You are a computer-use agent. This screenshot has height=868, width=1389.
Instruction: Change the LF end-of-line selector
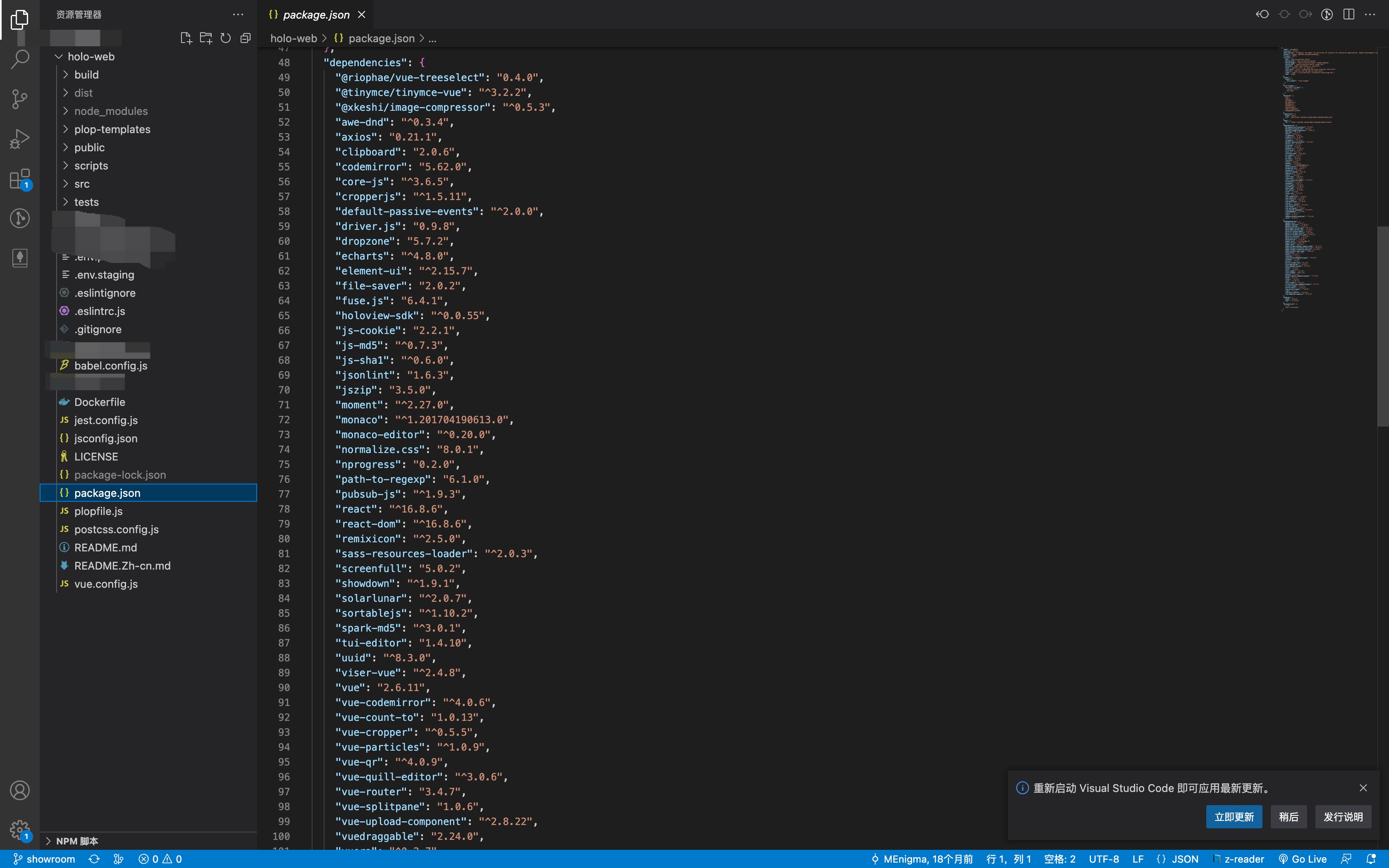tap(1138, 859)
